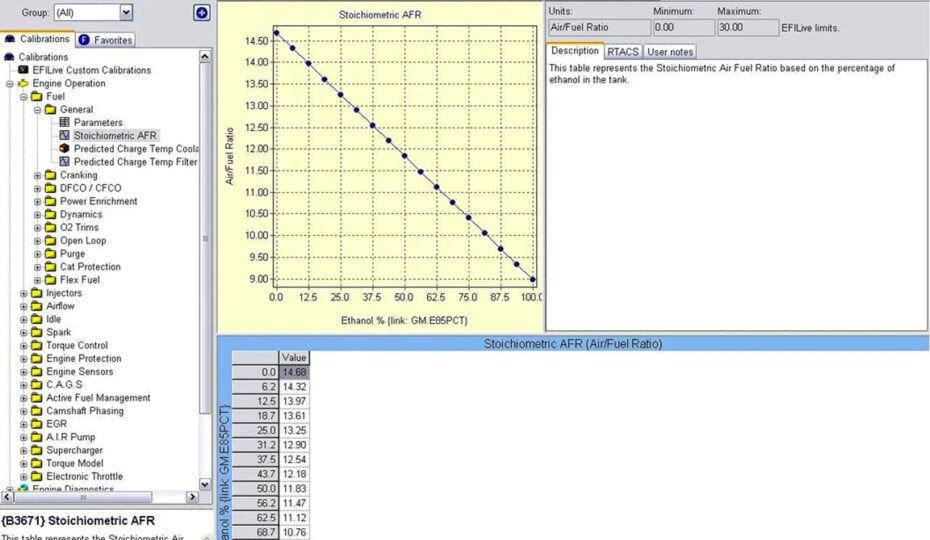Viewport: 930px width, 540px height.
Task: Click the Electronic Throttle folder icon
Action: [x=37, y=476]
